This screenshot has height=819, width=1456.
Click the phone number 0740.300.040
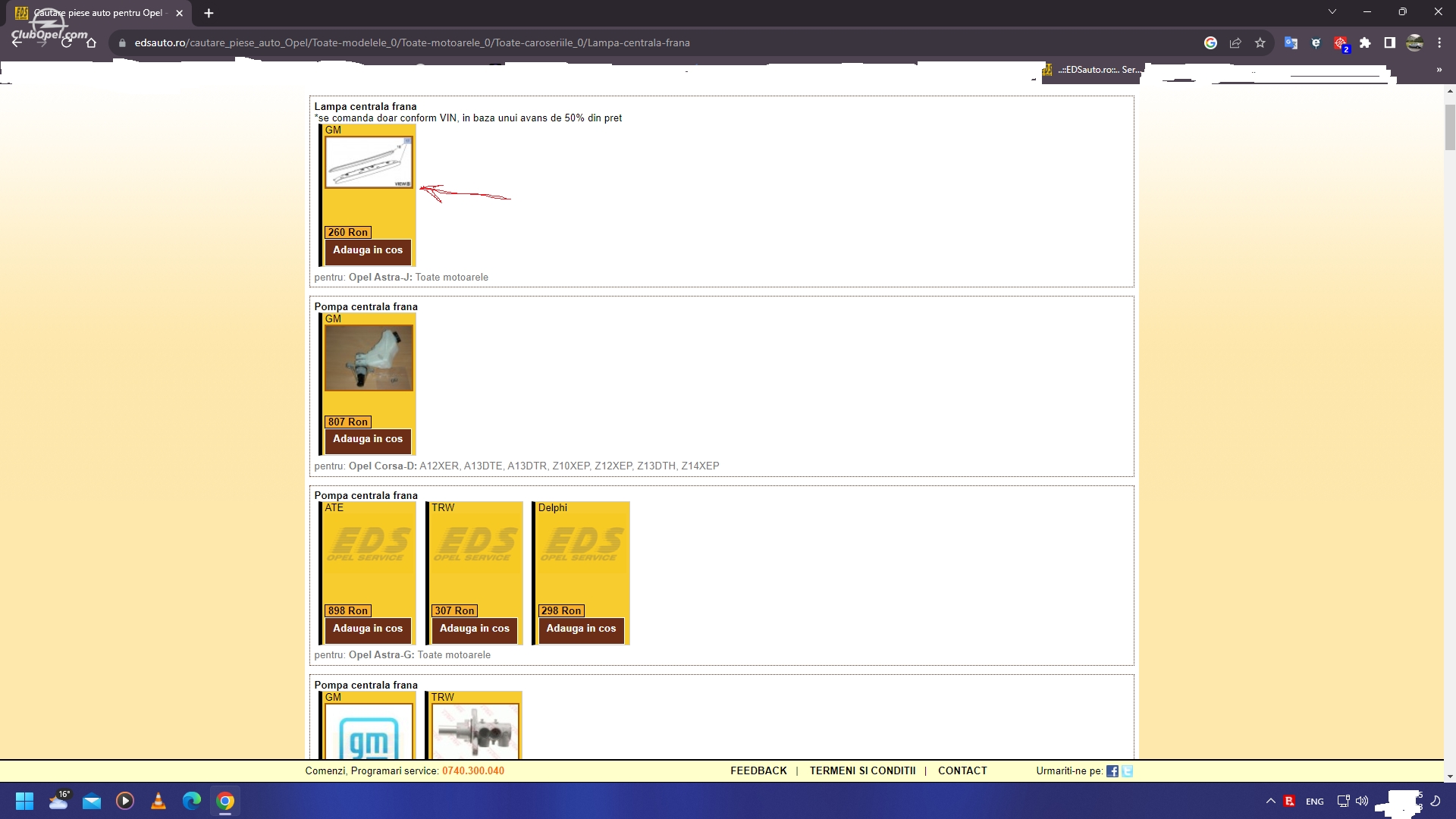473,771
